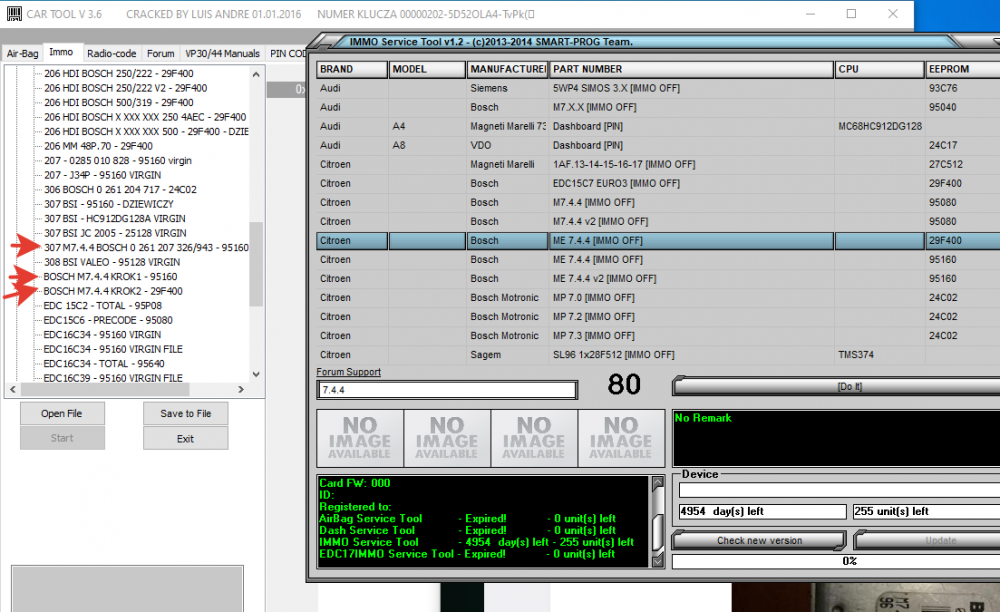Click the right arrow of the ECU list horizontal scrollbar
1000x612 pixels.
pyautogui.click(x=241, y=389)
